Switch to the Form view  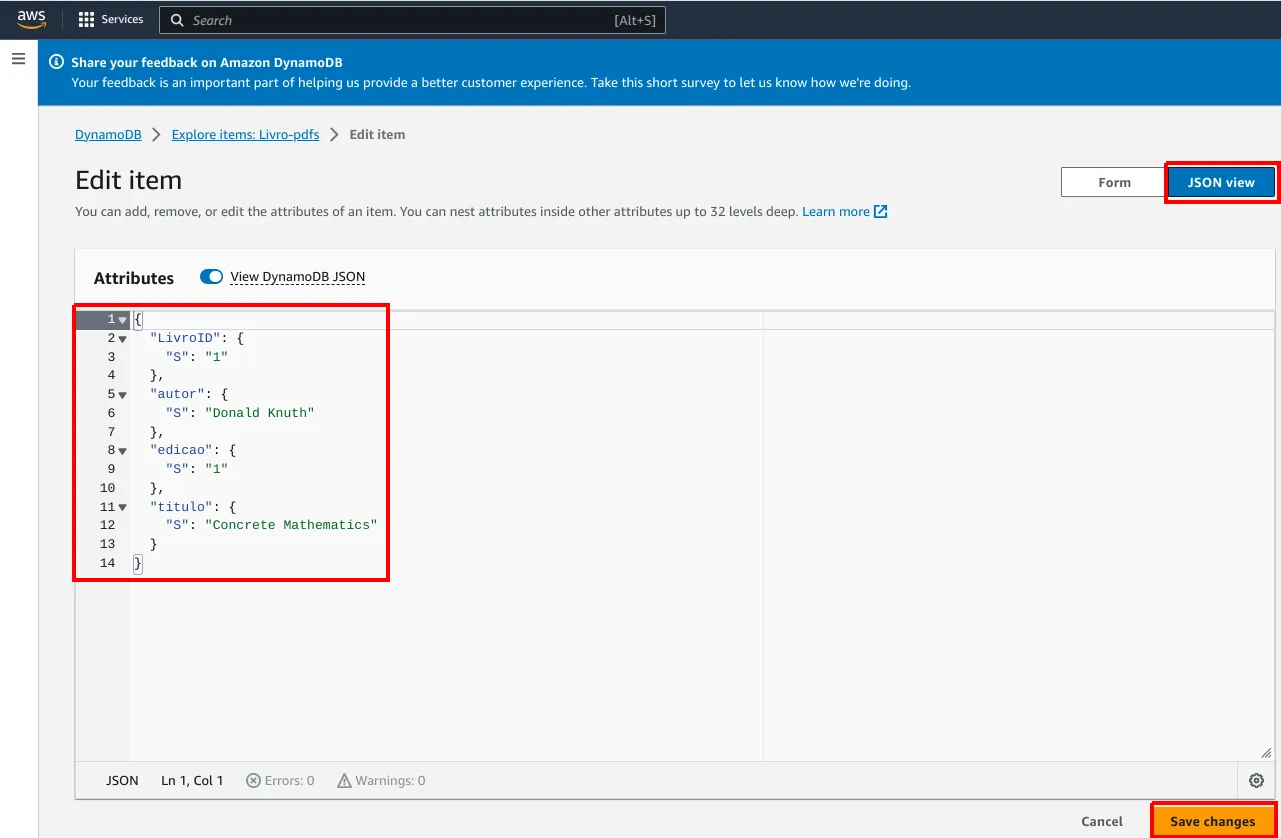pos(1114,182)
